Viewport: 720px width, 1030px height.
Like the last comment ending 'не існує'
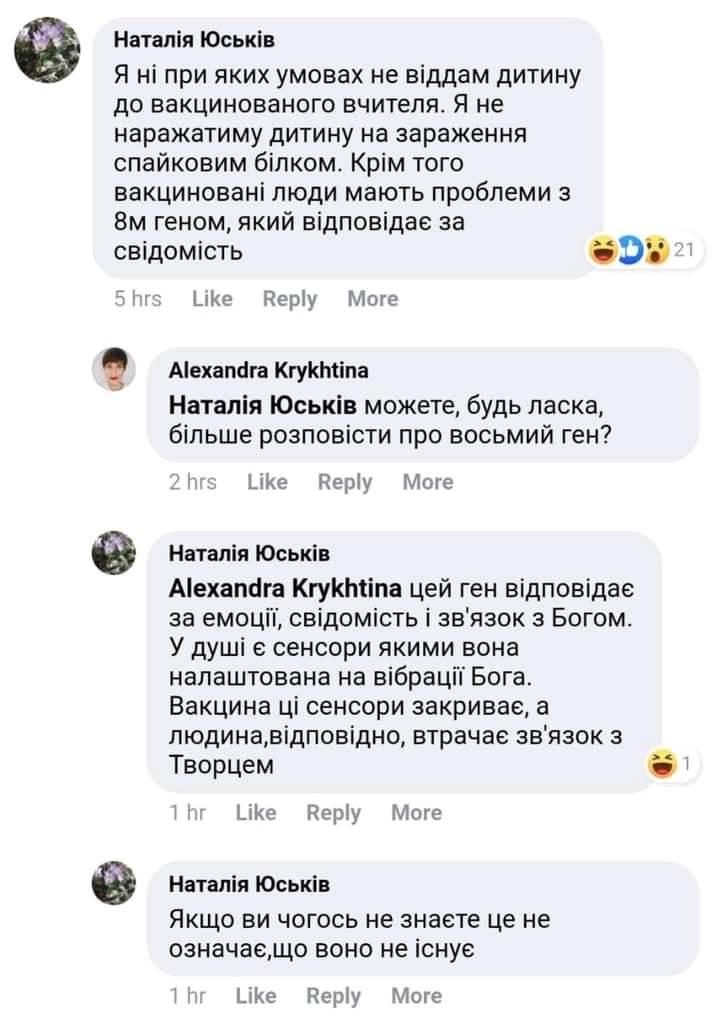pyautogui.click(x=255, y=996)
